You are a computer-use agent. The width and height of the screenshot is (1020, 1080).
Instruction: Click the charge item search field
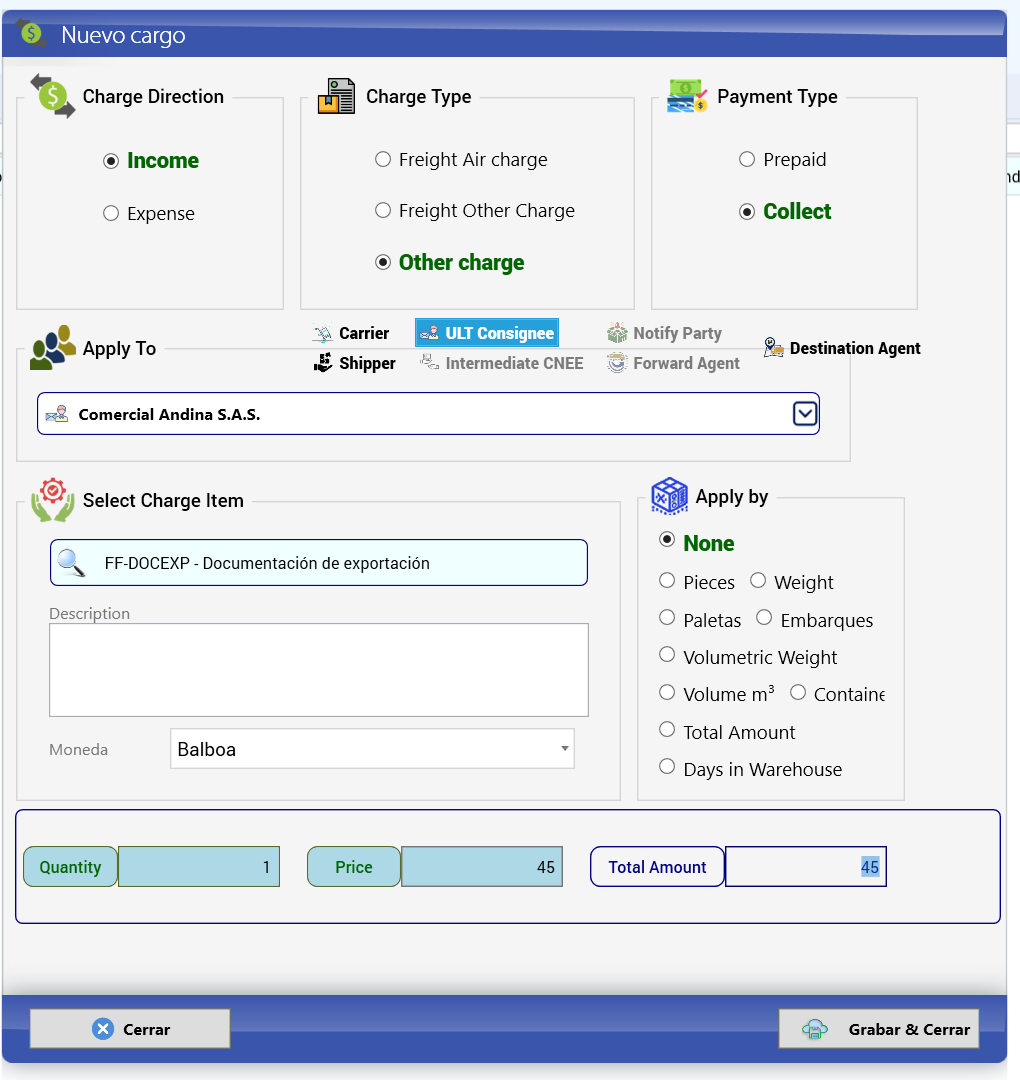[x=319, y=563]
